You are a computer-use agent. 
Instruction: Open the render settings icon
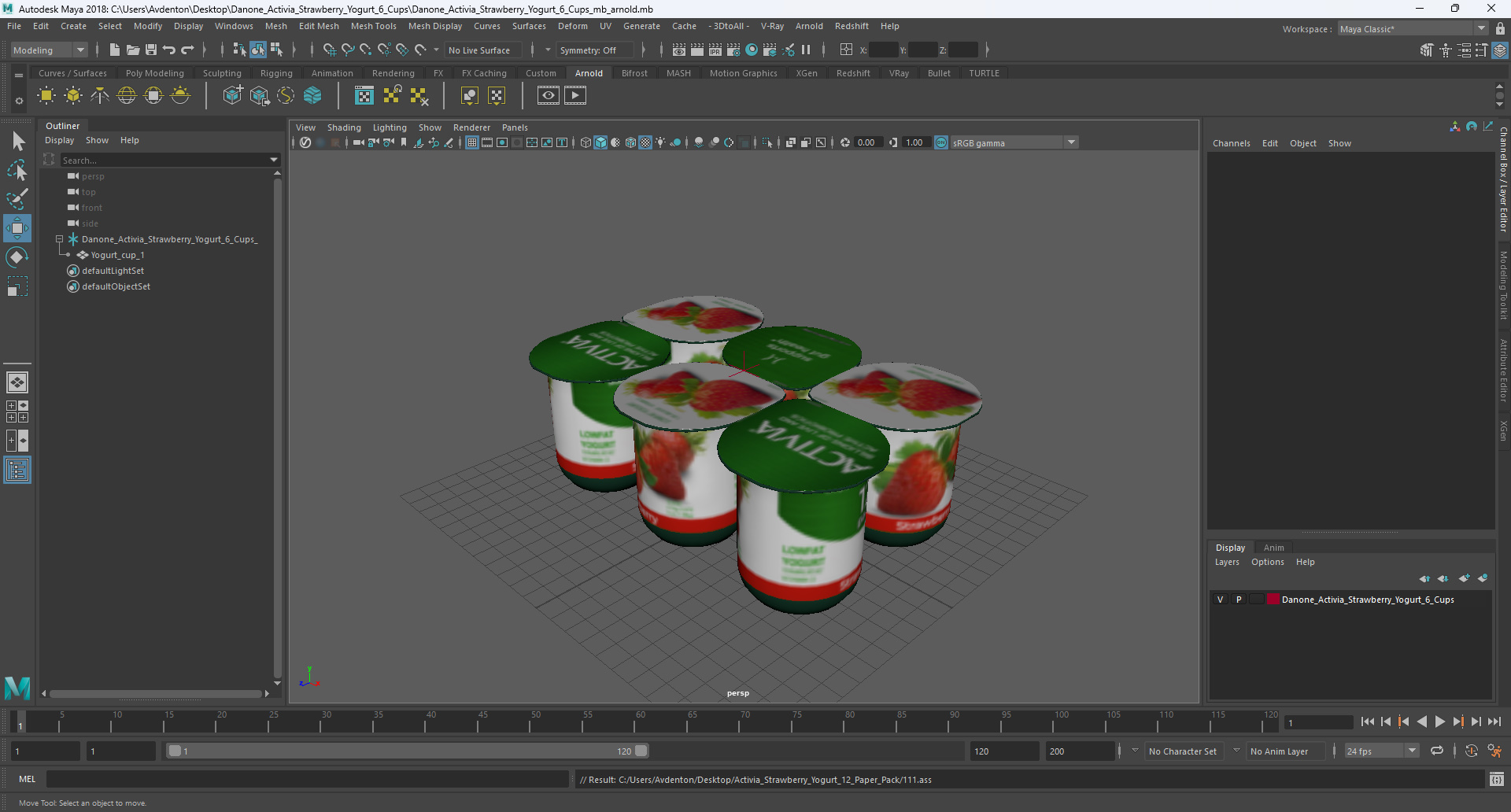[733, 50]
